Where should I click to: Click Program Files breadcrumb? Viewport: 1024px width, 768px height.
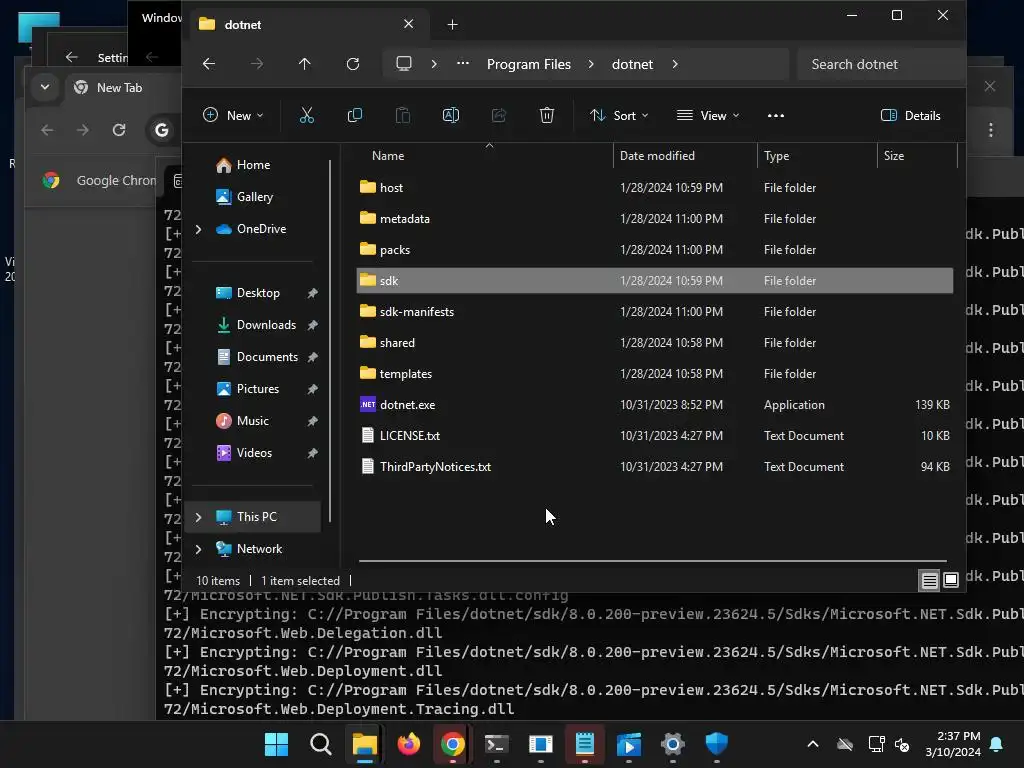tap(529, 64)
